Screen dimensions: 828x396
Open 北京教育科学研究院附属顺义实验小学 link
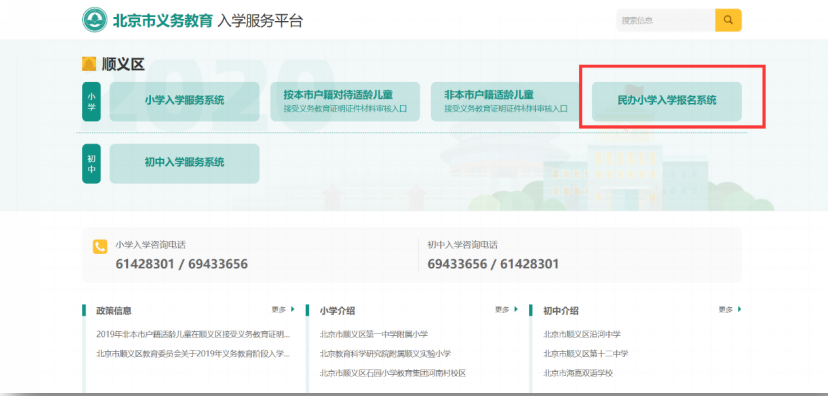tap(385, 353)
